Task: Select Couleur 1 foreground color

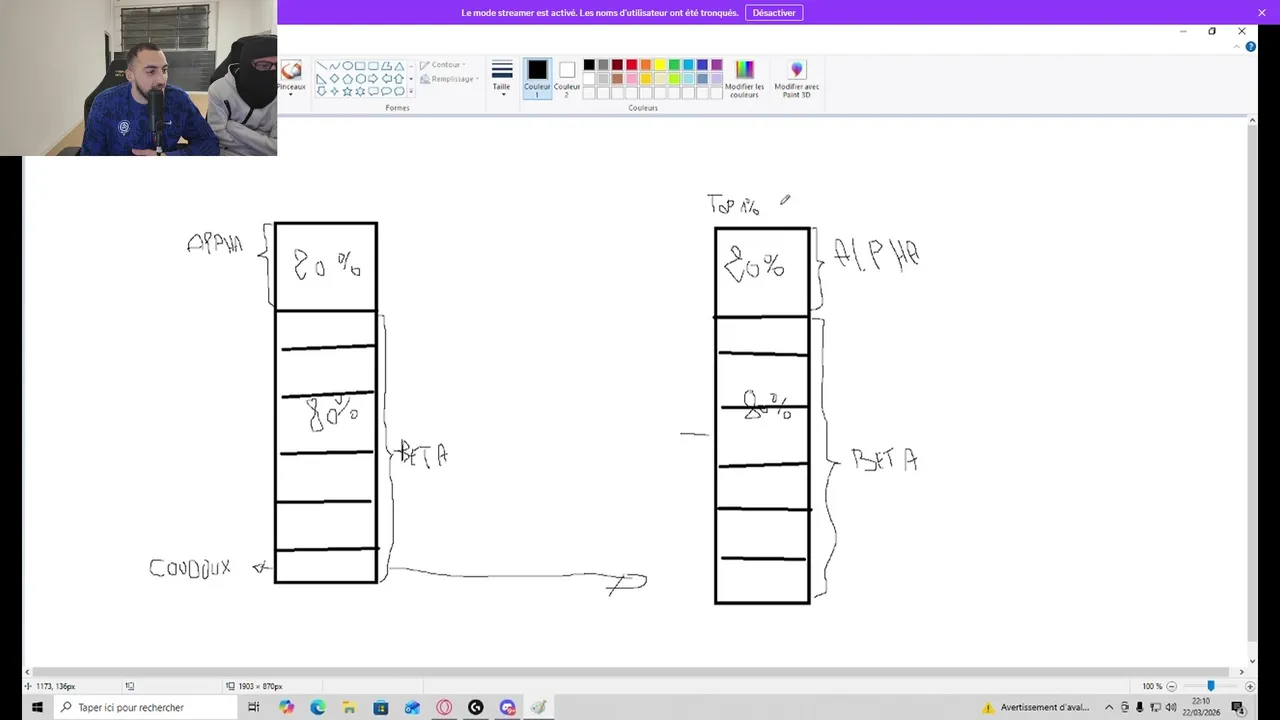Action: coord(537,78)
